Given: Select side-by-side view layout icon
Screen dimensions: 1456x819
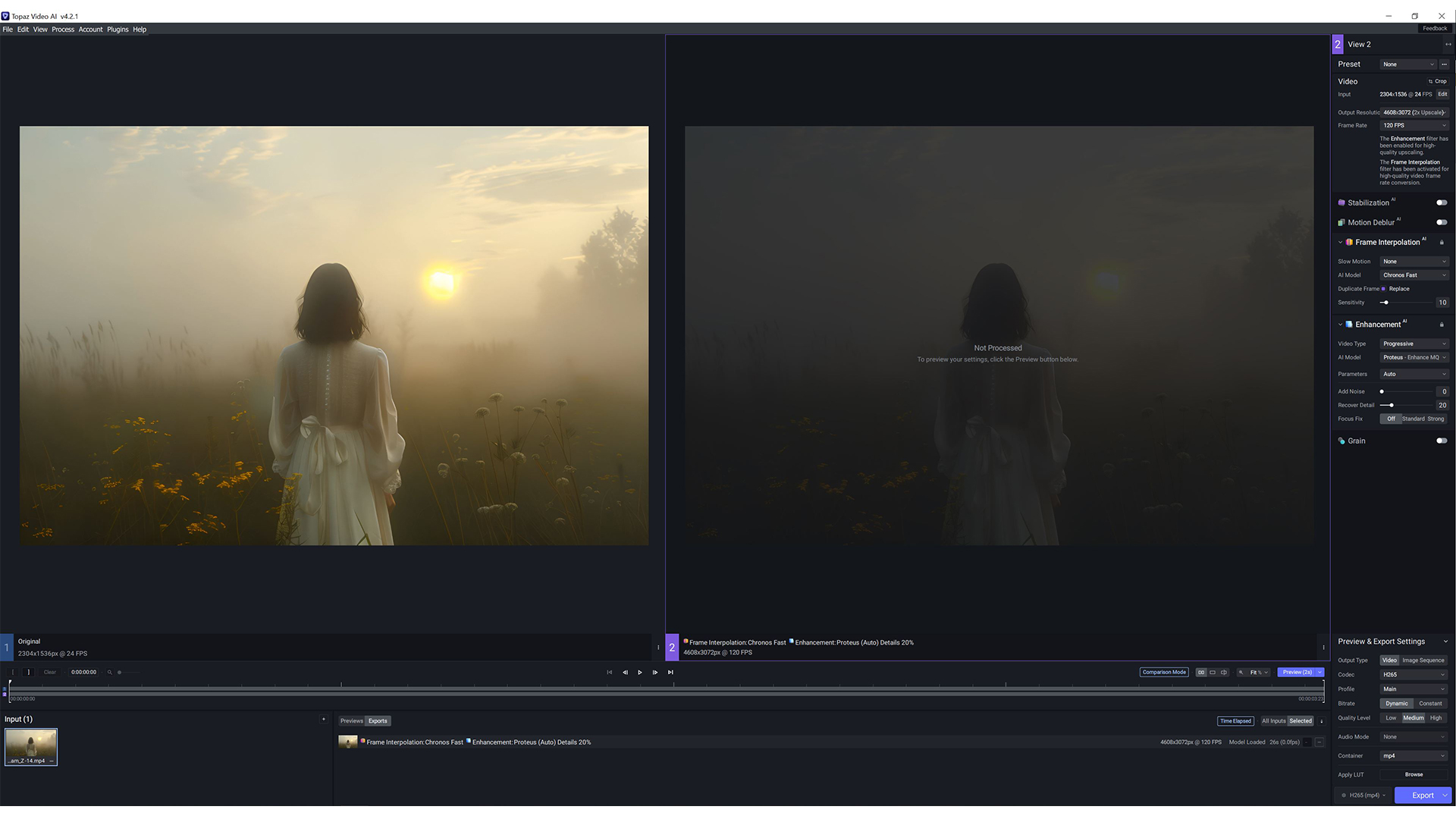Looking at the screenshot, I should click(1201, 673).
